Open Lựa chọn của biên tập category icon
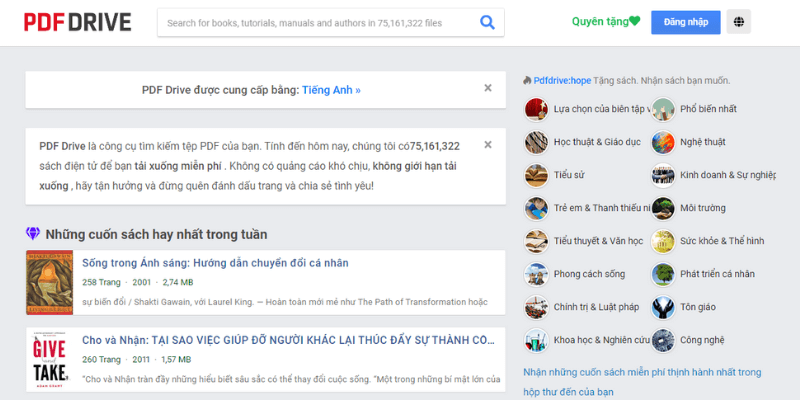The width and height of the screenshot is (800, 400). click(x=536, y=109)
